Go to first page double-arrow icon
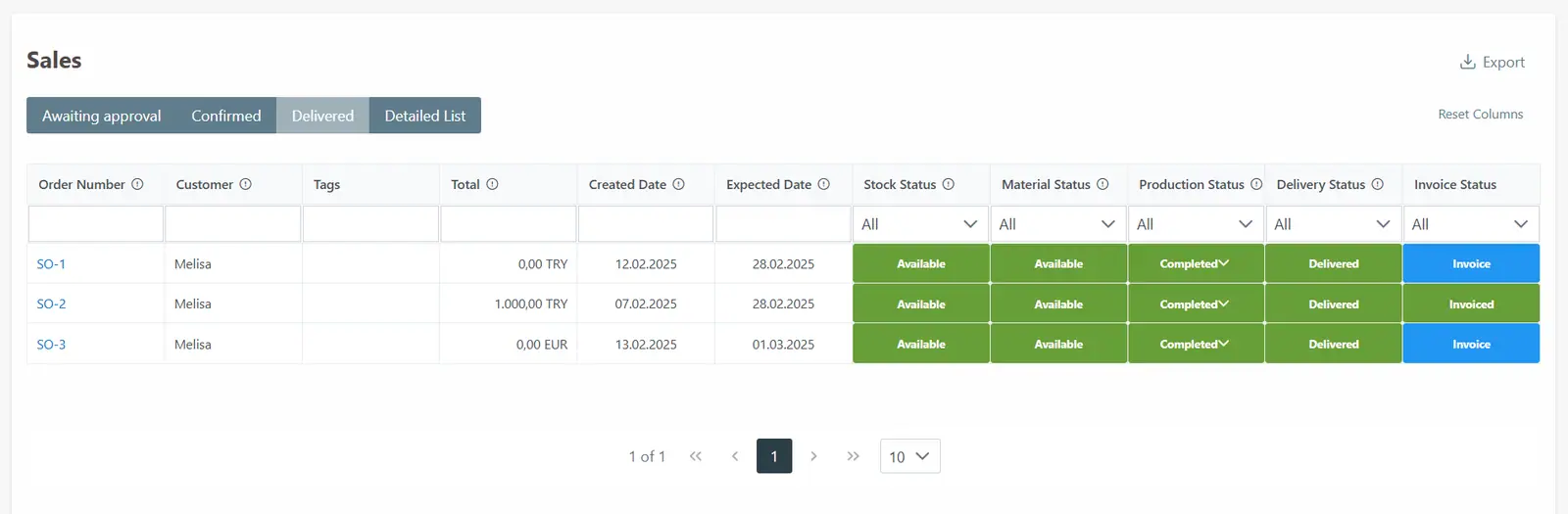1568x514 pixels. [x=696, y=456]
